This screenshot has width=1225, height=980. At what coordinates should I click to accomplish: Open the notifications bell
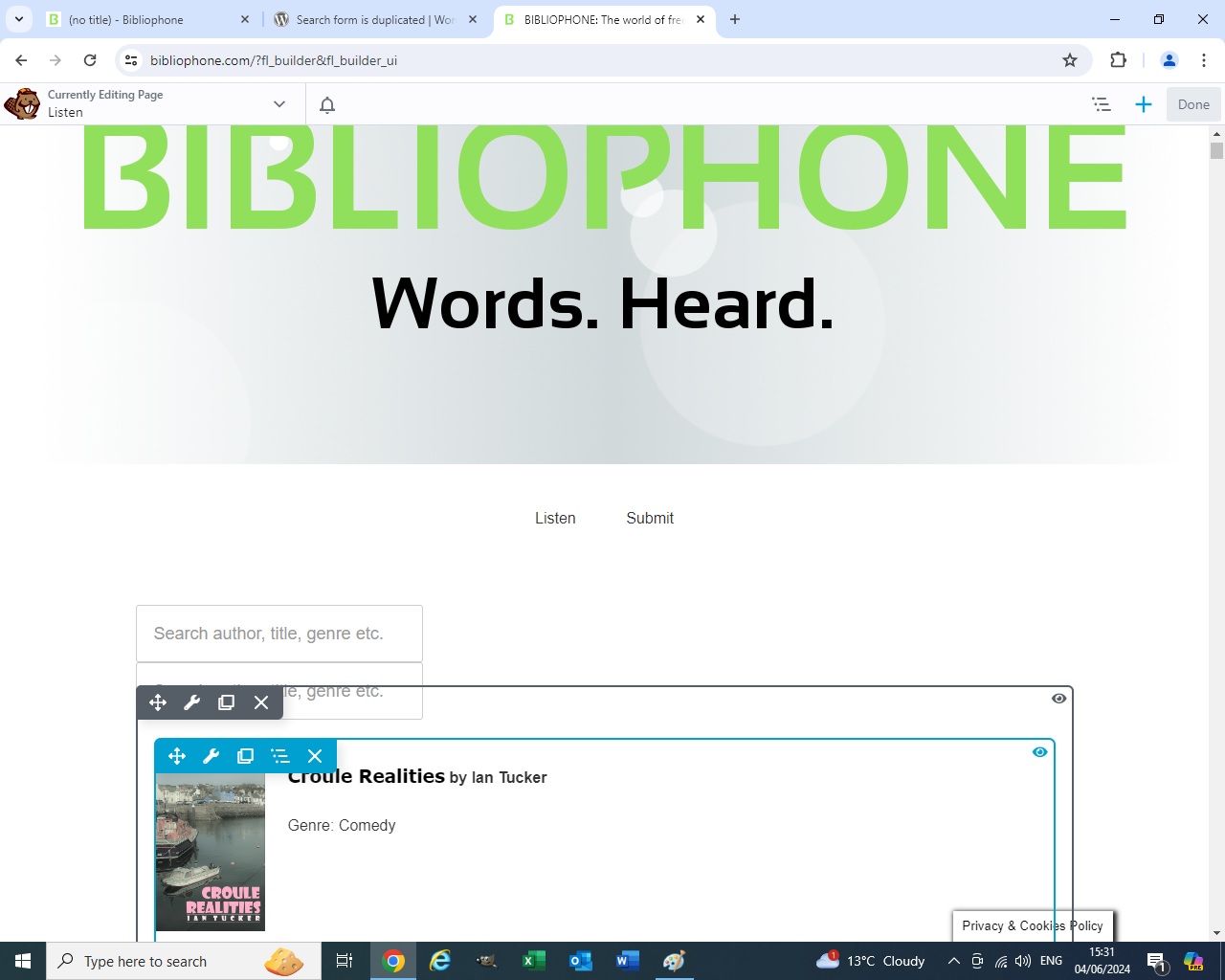tap(327, 104)
